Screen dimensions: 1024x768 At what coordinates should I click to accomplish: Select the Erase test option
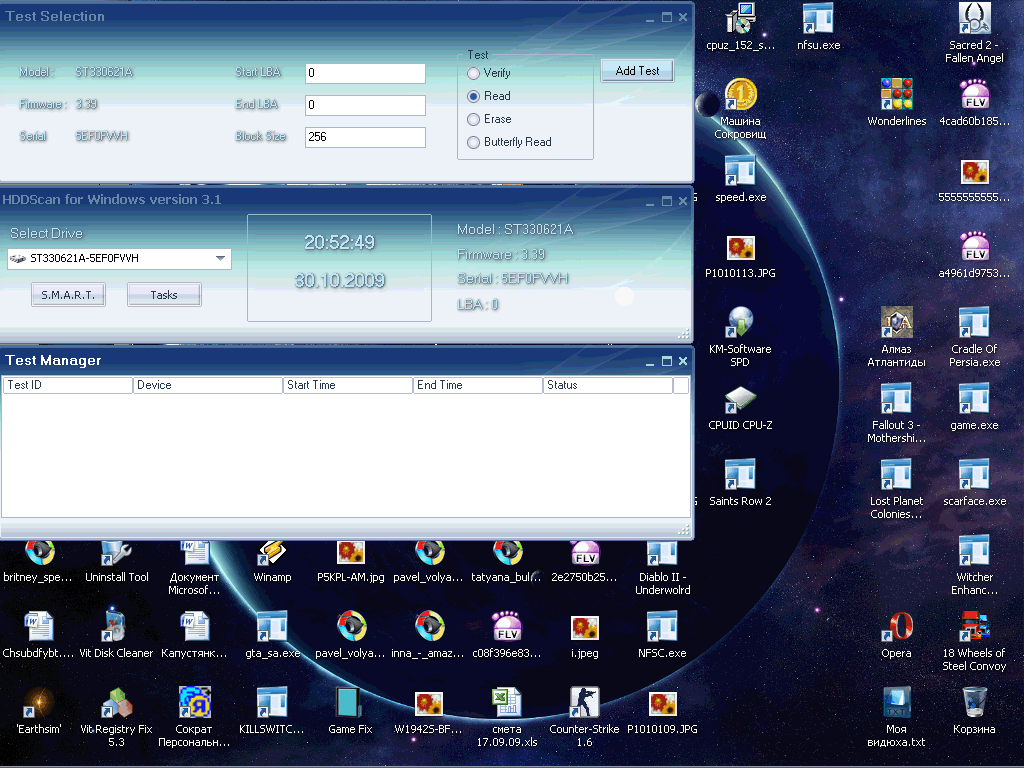pos(474,119)
